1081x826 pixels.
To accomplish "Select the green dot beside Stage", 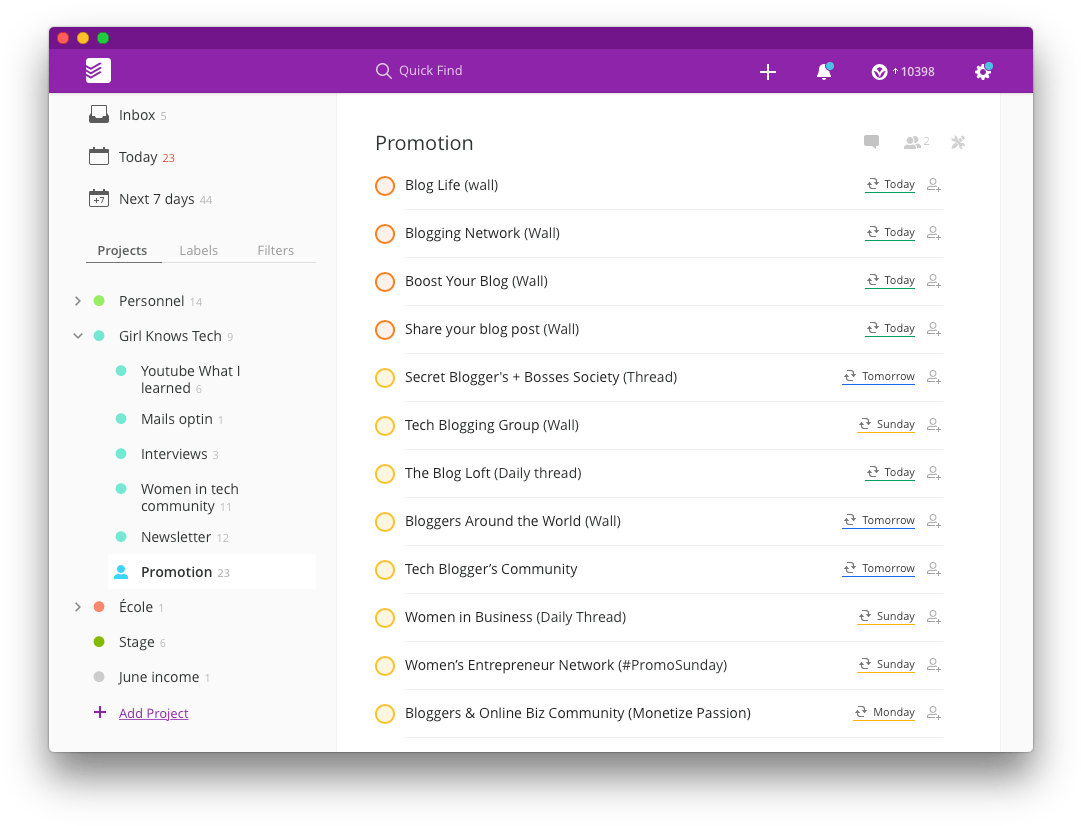I will point(98,641).
